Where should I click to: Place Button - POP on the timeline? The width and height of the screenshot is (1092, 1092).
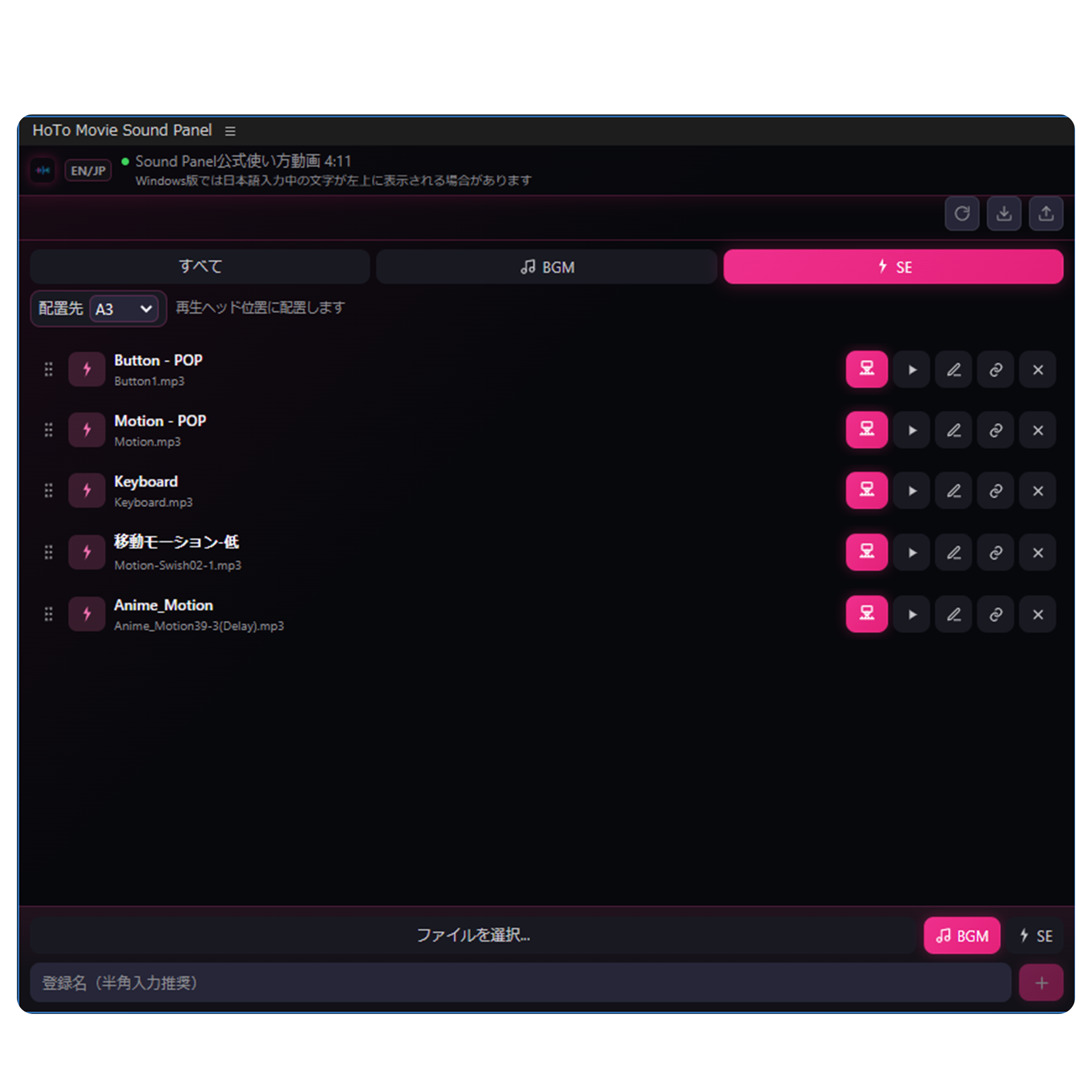tap(867, 369)
